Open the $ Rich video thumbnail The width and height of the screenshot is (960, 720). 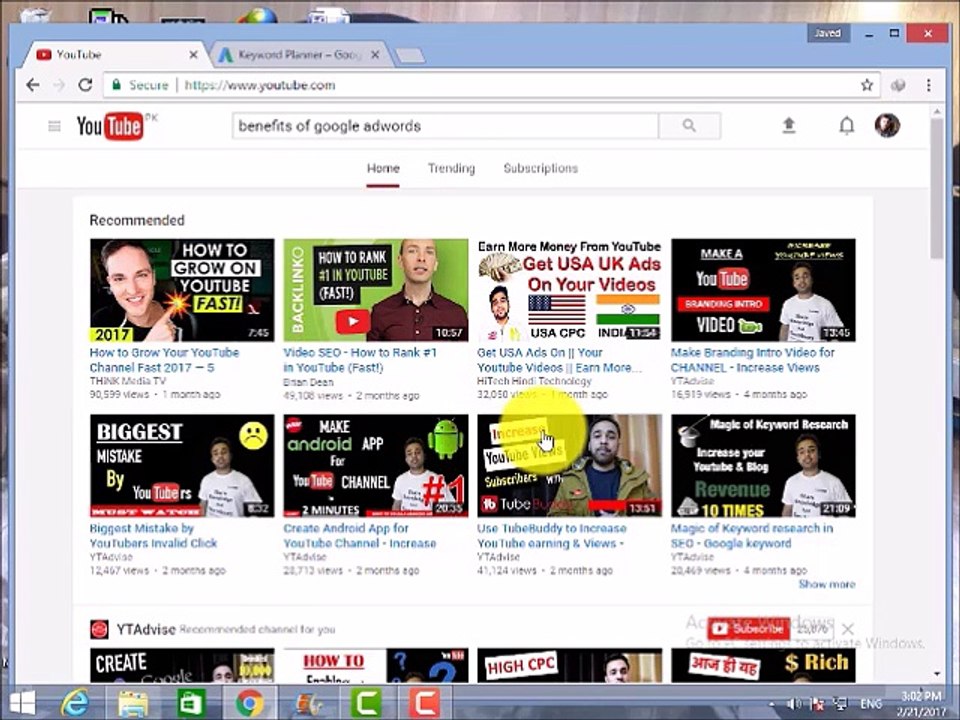point(763,666)
